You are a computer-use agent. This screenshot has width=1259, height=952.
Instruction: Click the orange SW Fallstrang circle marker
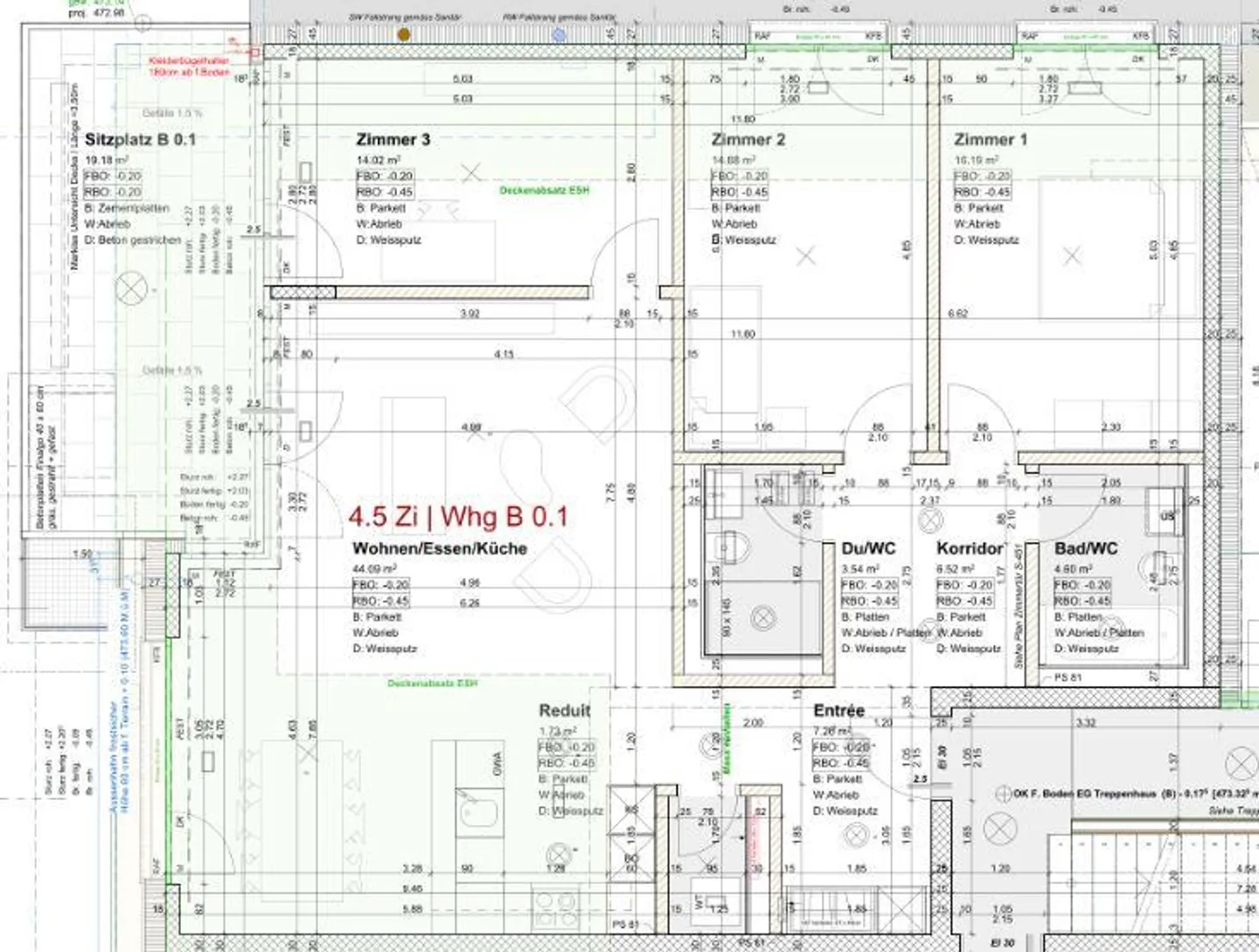404,34
